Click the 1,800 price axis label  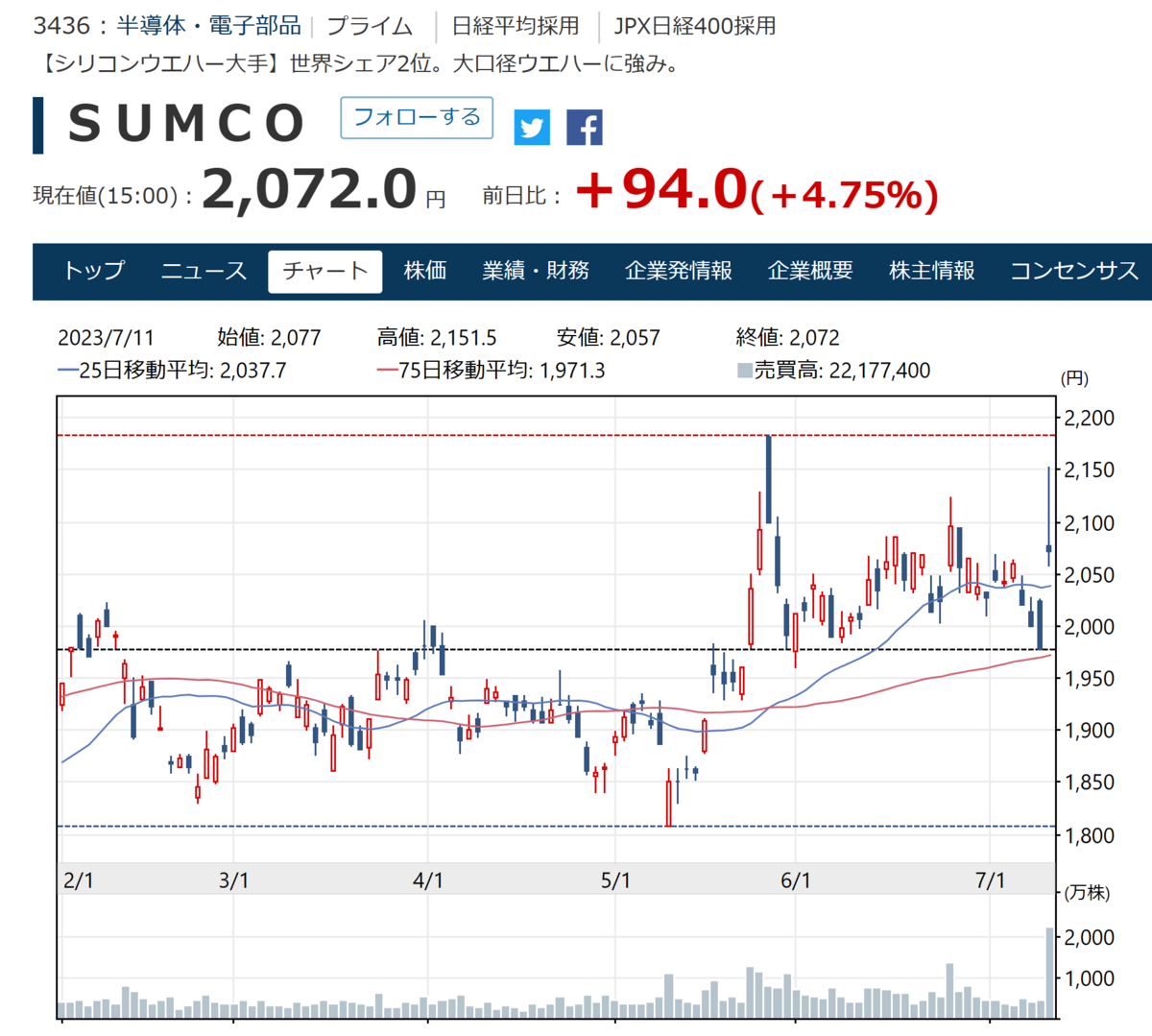click(x=1090, y=835)
